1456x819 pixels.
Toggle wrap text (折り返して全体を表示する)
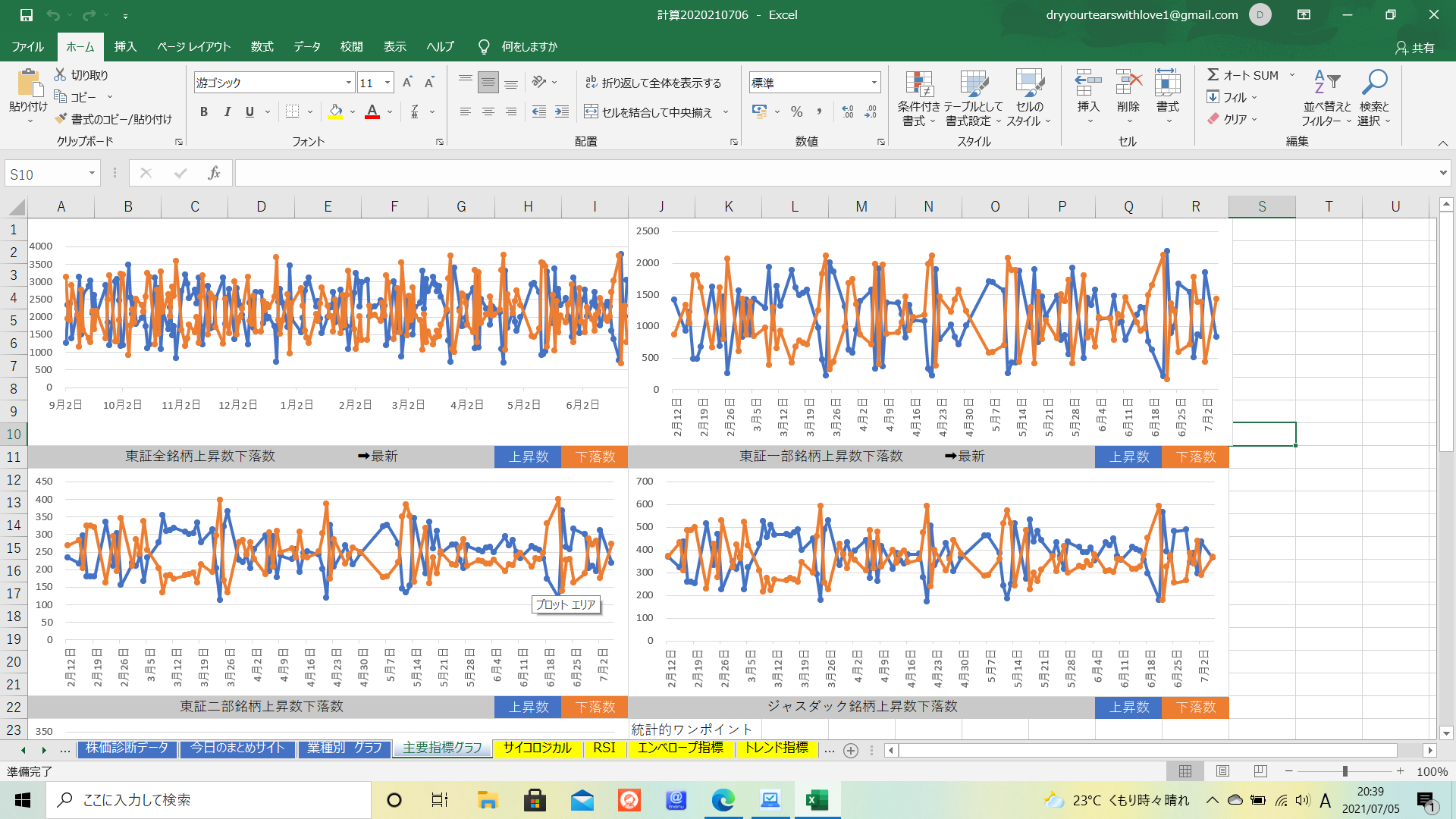point(653,83)
